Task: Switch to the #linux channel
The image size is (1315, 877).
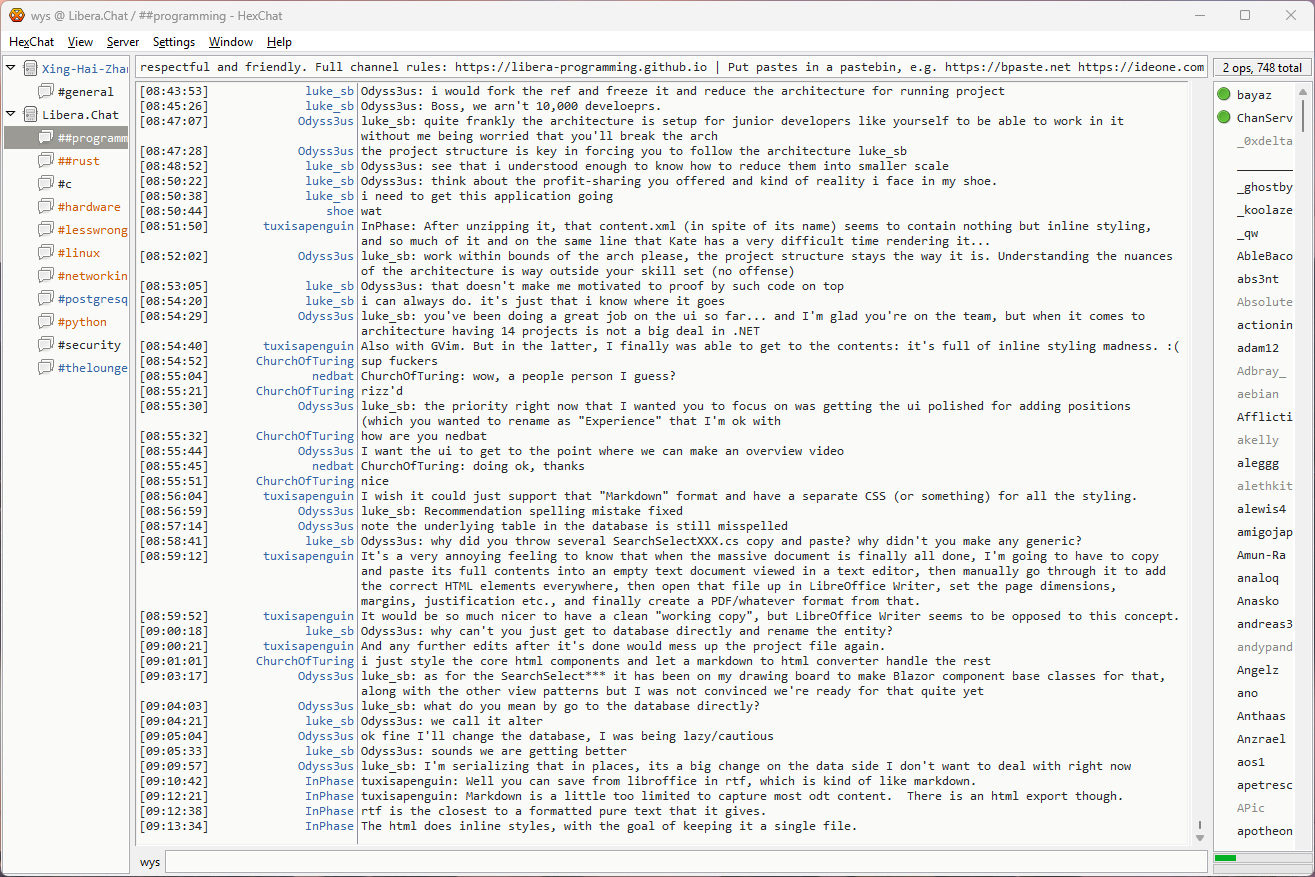Action: click(79, 253)
